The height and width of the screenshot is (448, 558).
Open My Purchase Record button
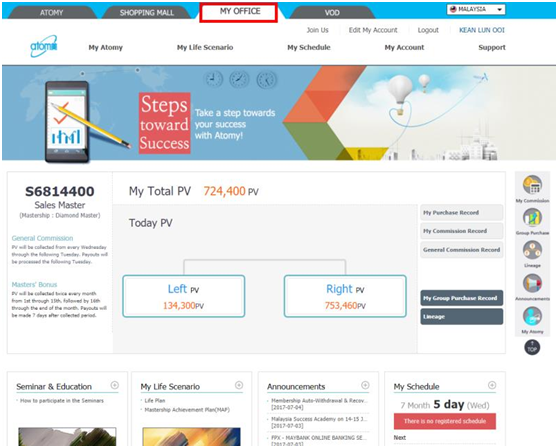tap(462, 212)
